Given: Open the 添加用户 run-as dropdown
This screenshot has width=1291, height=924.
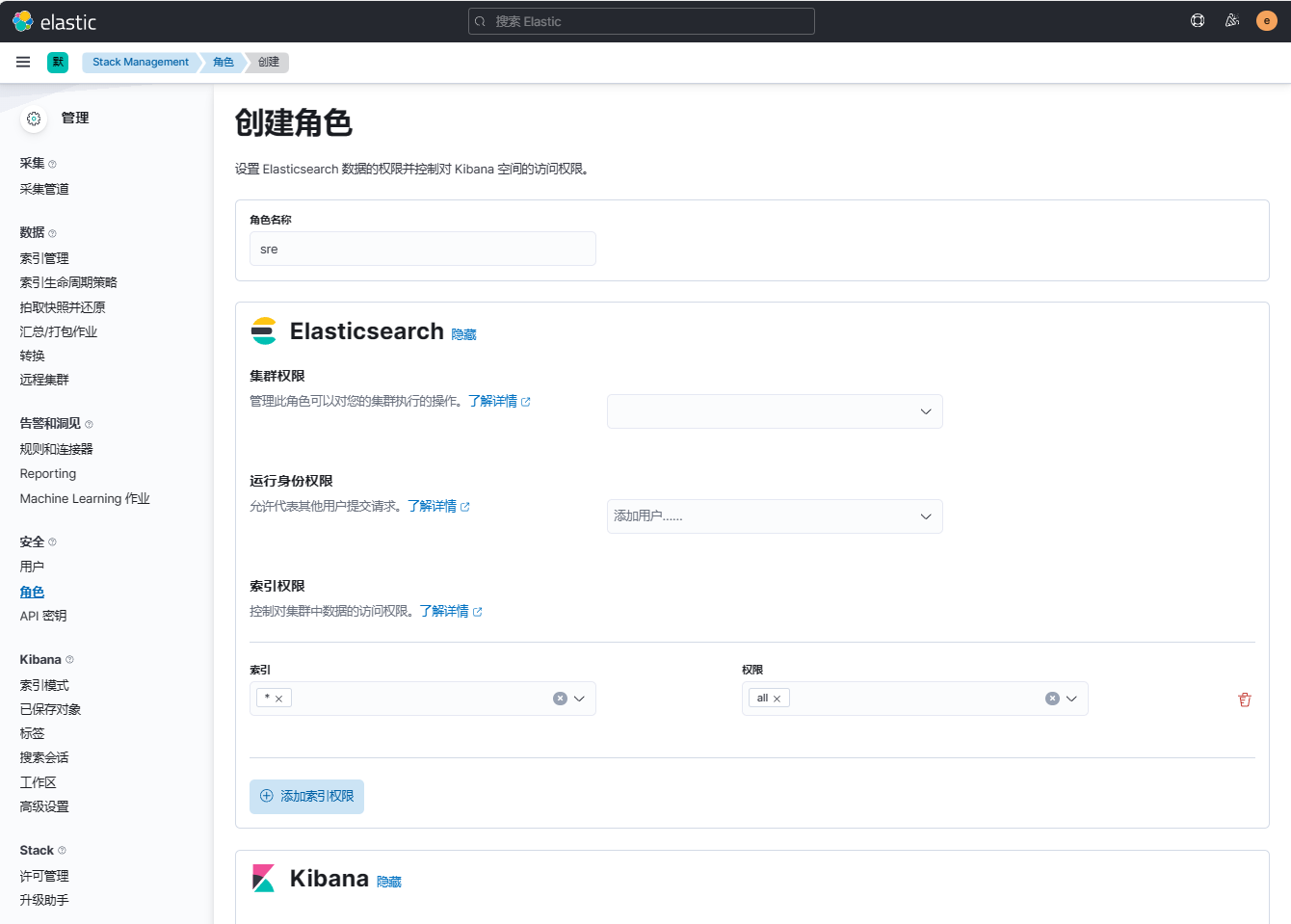Looking at the screenshot, I should pyautogui.click(x=925, y=516).
